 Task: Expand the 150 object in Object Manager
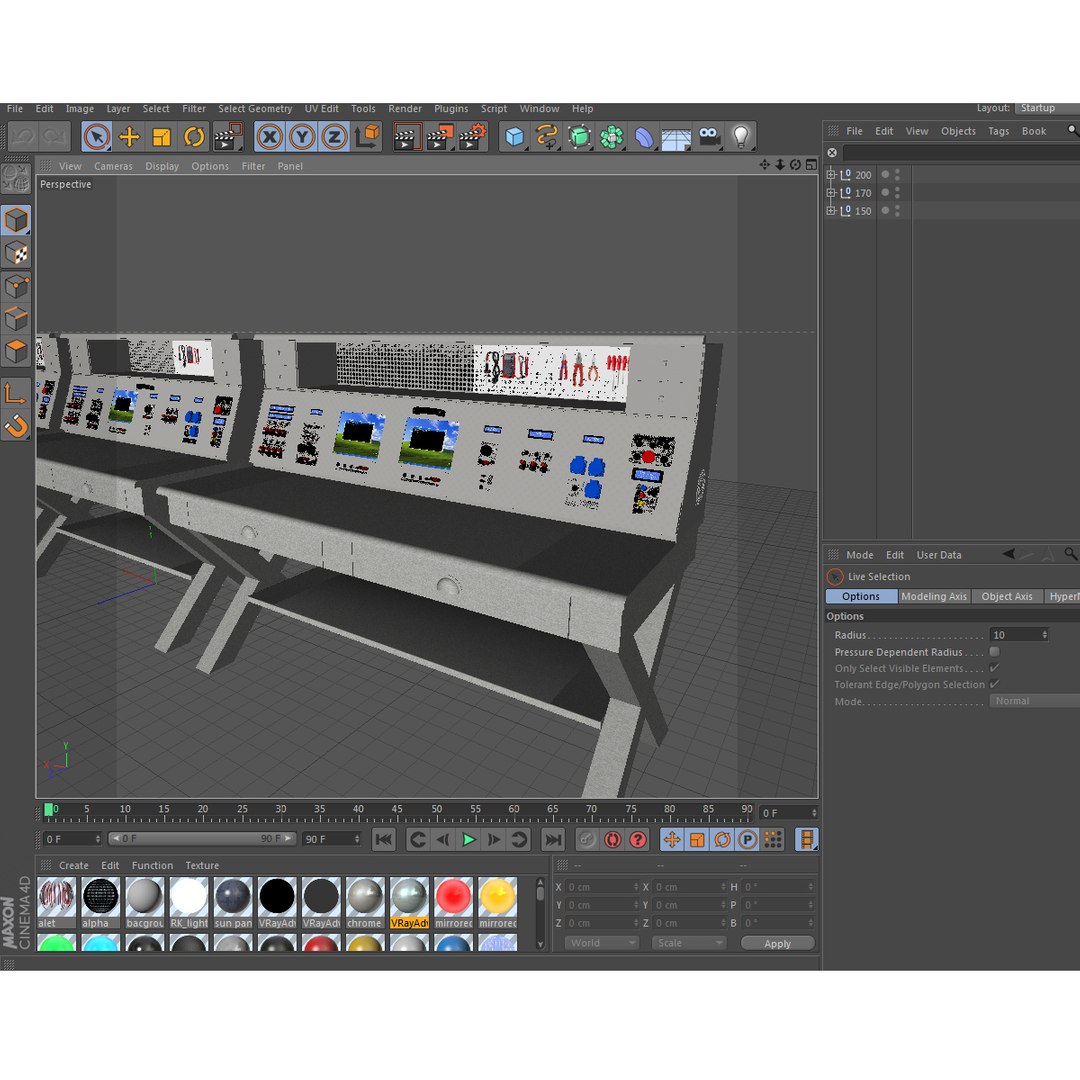(x=831, y=211)
